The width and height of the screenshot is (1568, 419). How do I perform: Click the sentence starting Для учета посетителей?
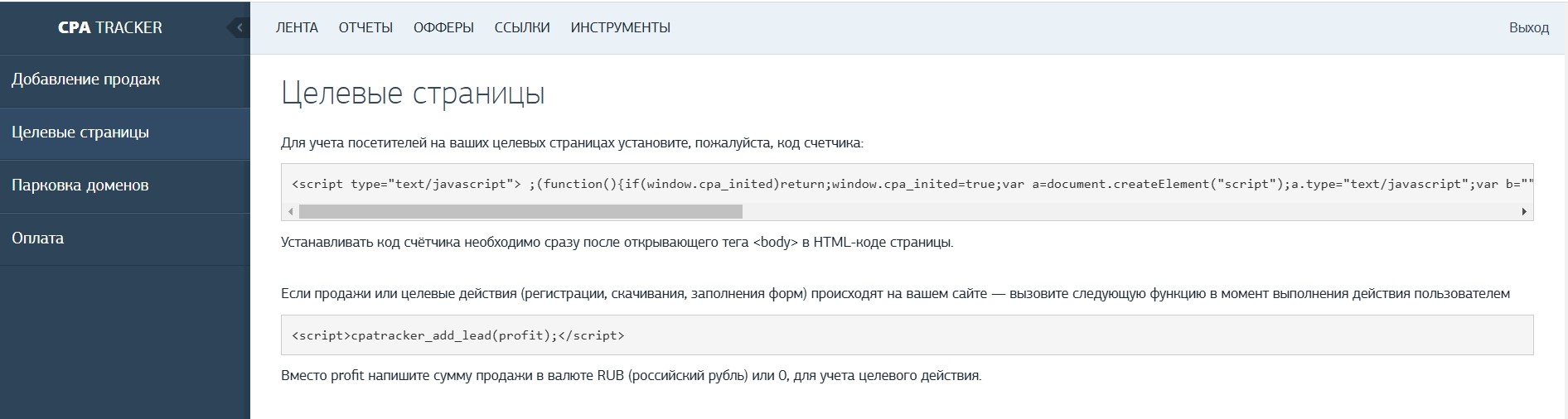point(572,142)
